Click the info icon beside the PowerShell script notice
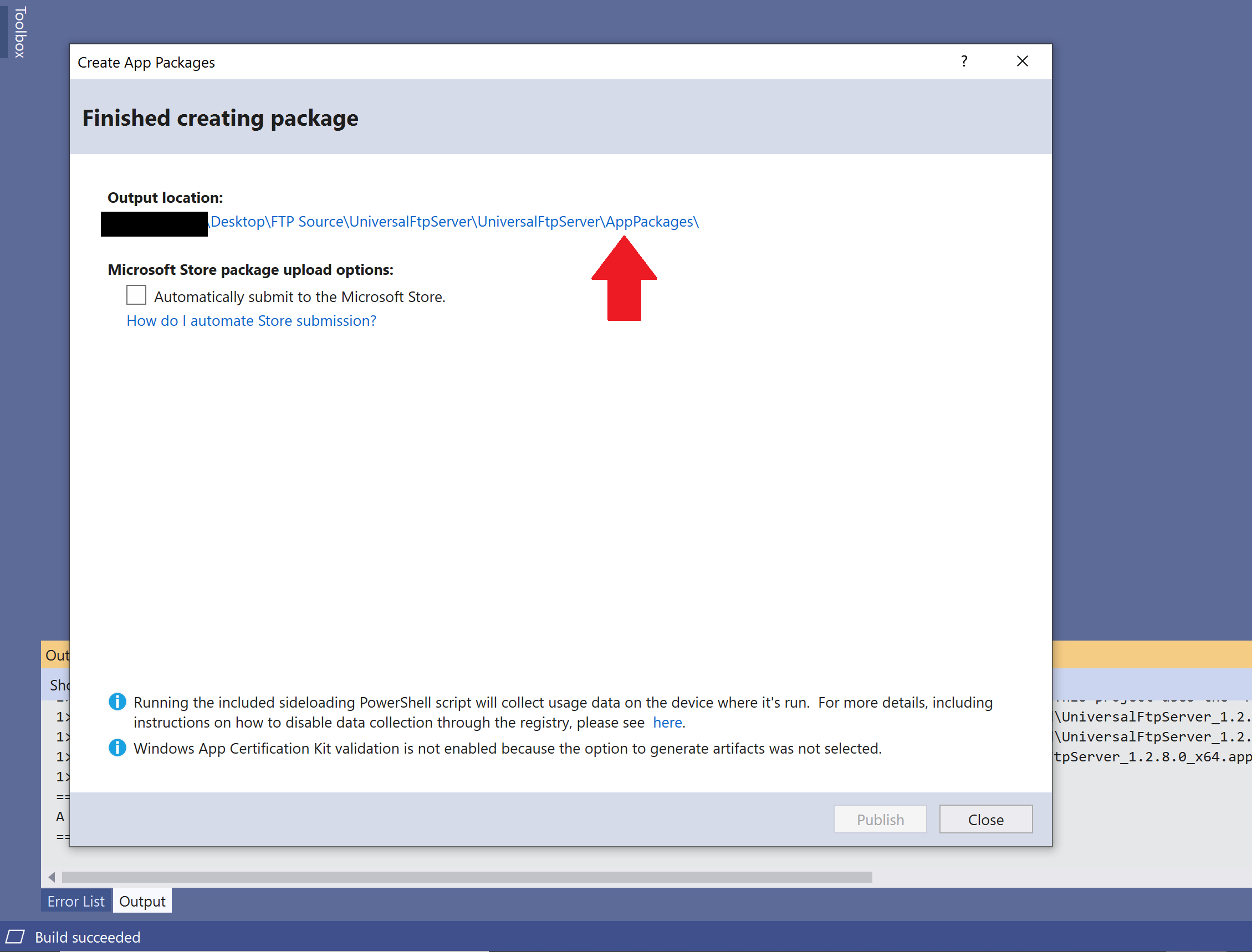The image size is (1252, 952). (117, 702)
